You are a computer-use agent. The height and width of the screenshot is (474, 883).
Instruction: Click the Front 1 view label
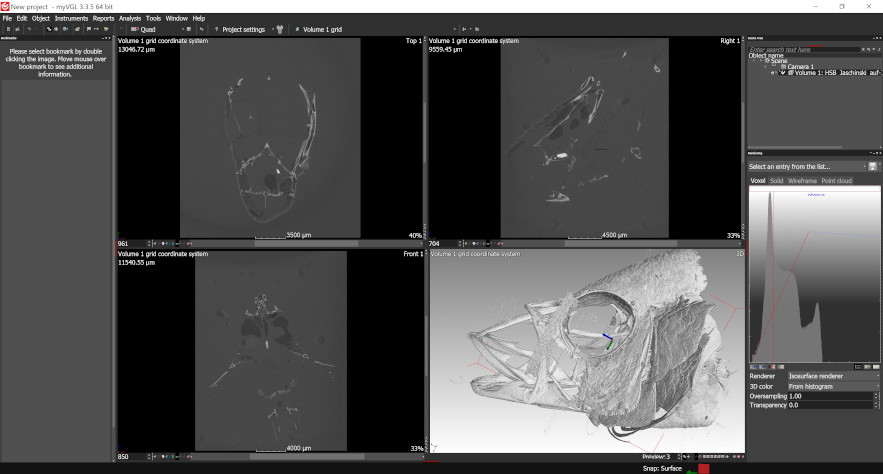(x=413, y=254)
